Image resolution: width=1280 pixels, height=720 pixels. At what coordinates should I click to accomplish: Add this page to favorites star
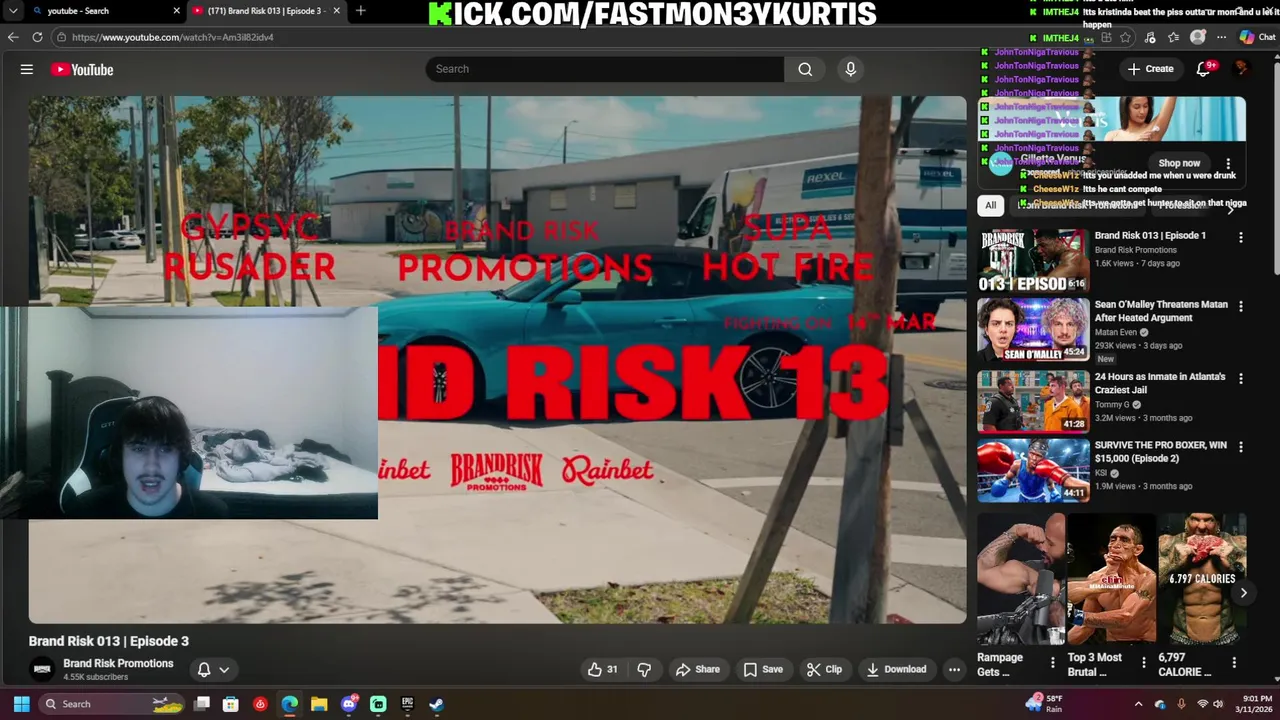tap(1127, 37)
